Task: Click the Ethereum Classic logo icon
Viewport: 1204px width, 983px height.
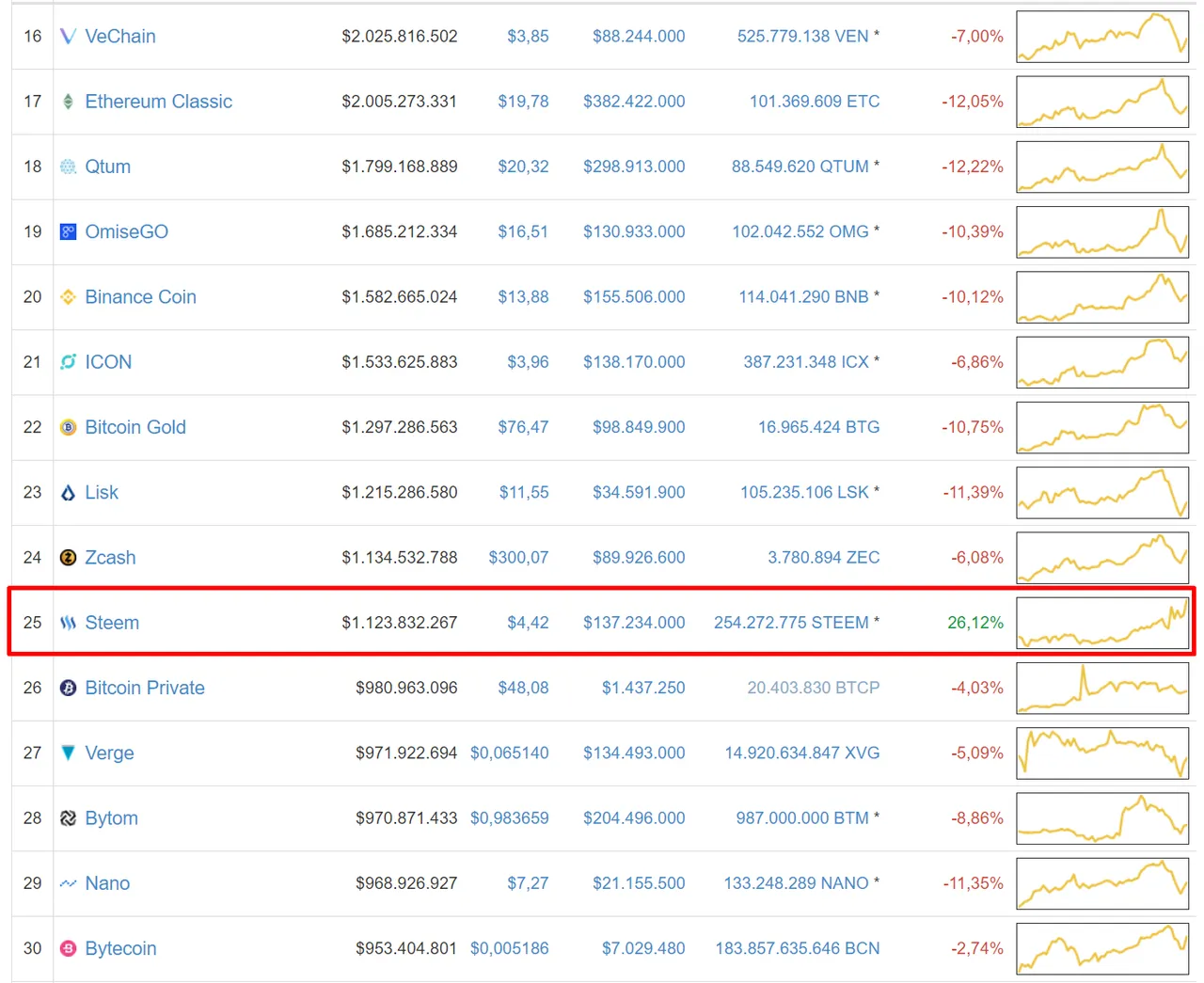Action: click(x=68, y=102)
